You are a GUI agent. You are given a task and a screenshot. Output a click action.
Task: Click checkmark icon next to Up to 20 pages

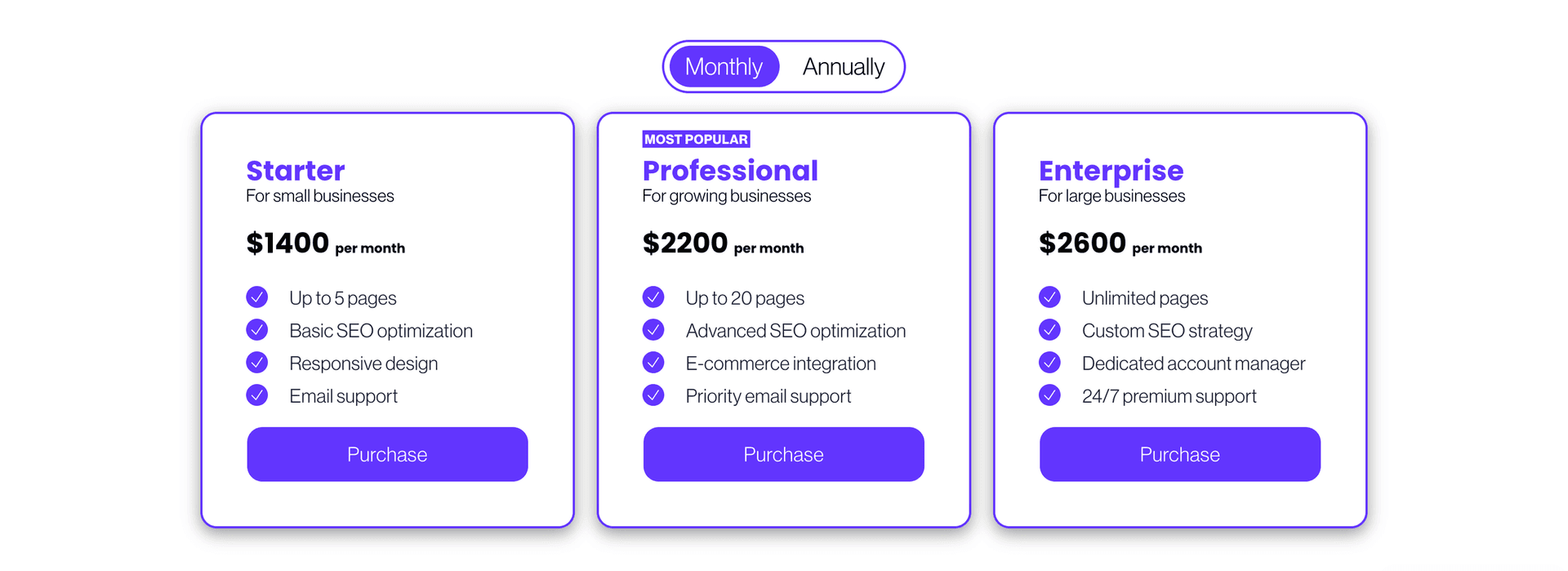(653, 297)
